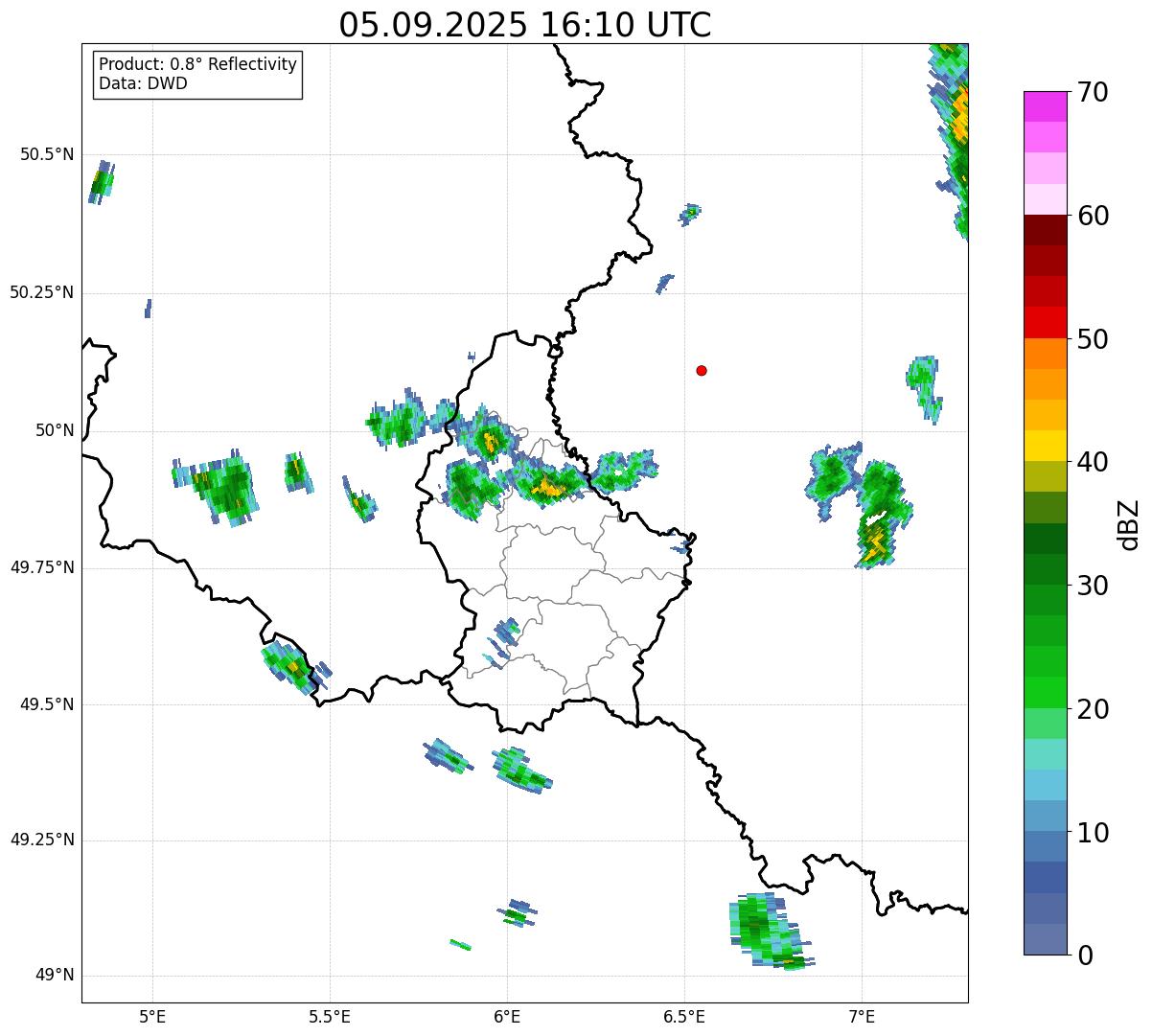Click the 50.25°N latitude label
The image size is (1152, 1036).
click(x=41, y=292)
